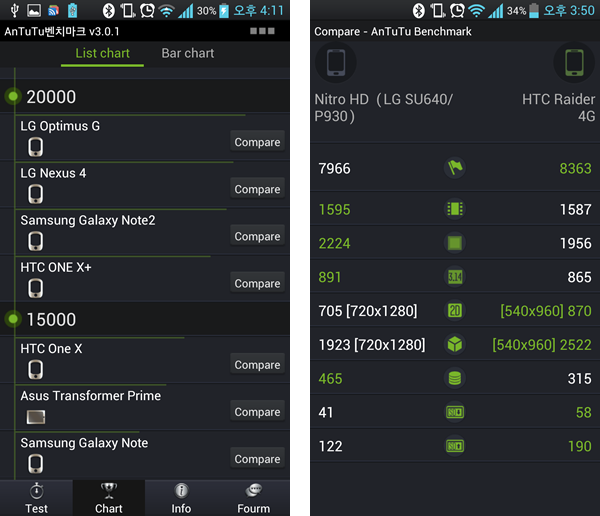This screenshot has width=600, height=516.
Task: Switch to the List chart tab
Action: 102,54
